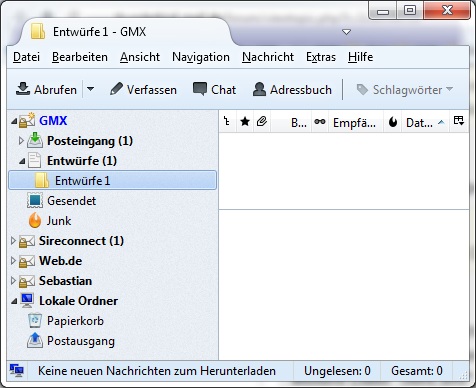Expand the Posteingang folder triangle
The height and width of the screenshot is (388, 476).
(21, 141)
